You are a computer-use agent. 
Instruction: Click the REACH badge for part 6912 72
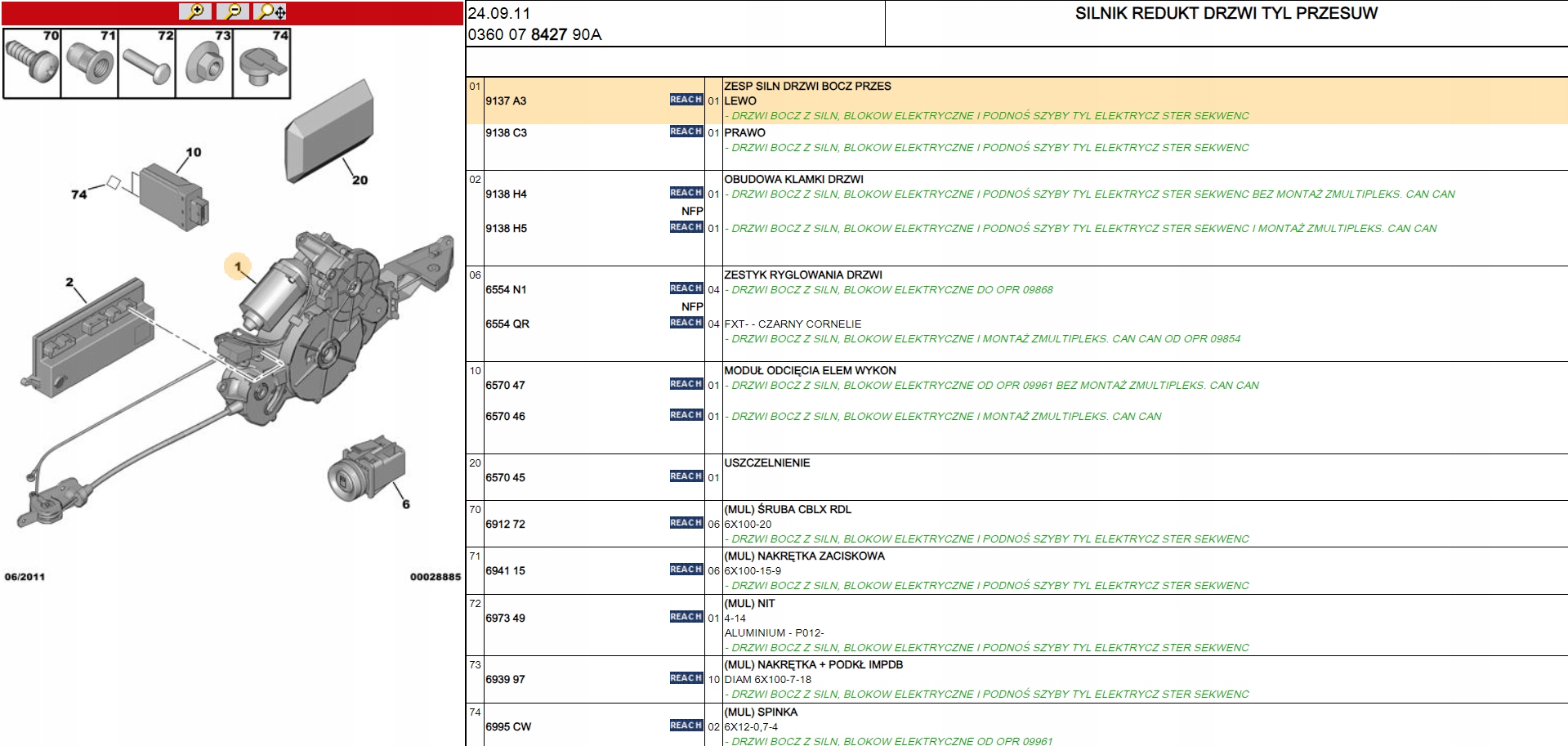click(686, 523)
